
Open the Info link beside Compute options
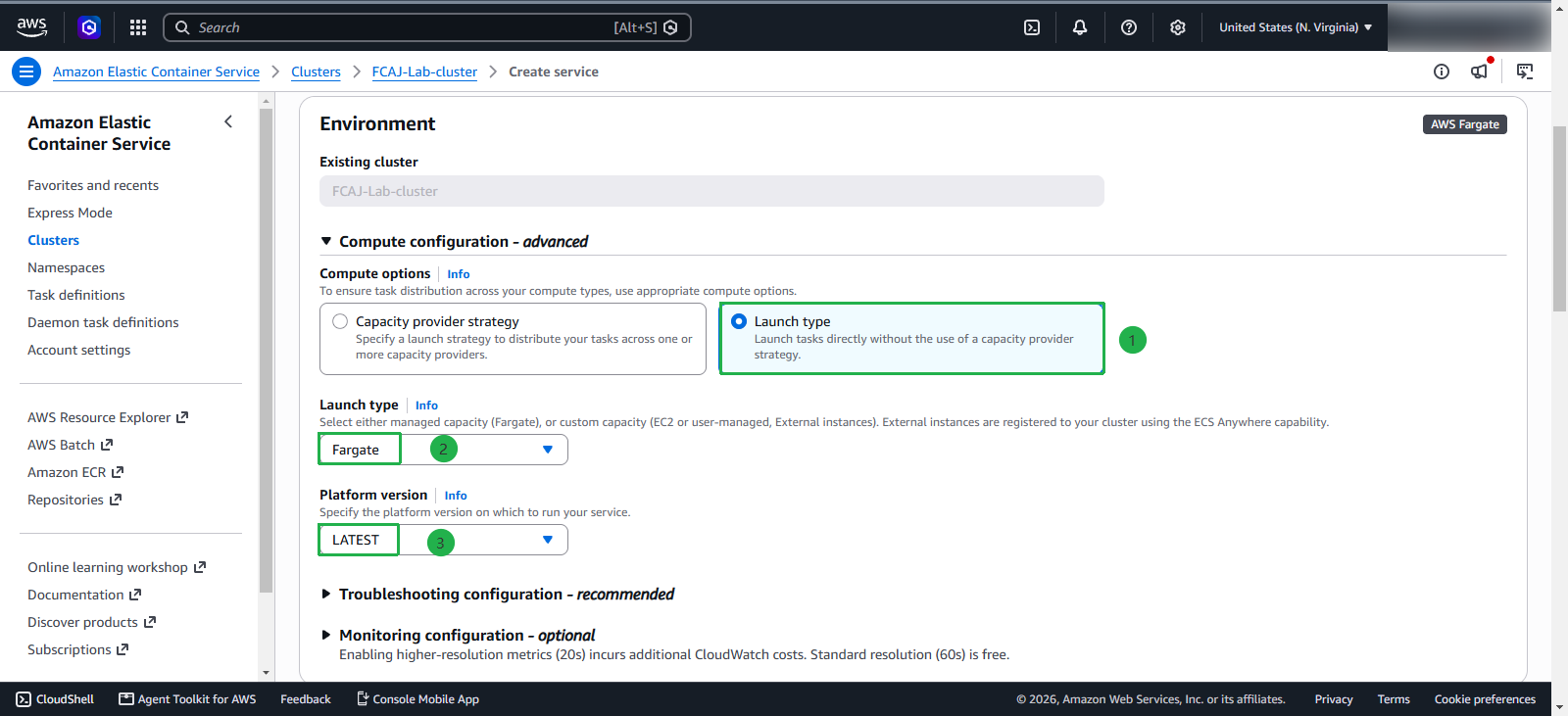tap(459, 274)
